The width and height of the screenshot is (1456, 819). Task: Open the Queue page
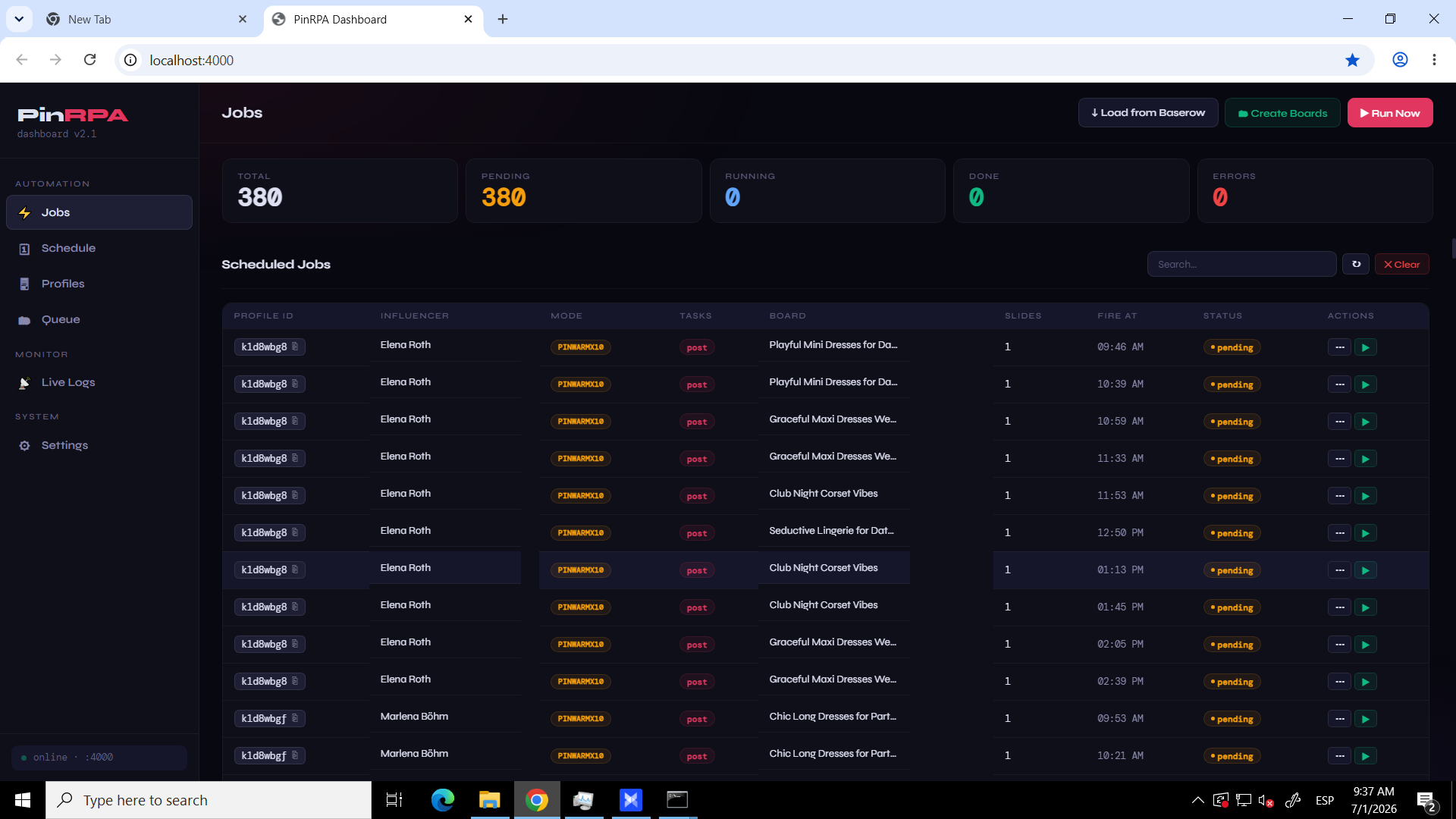point(99,319)
